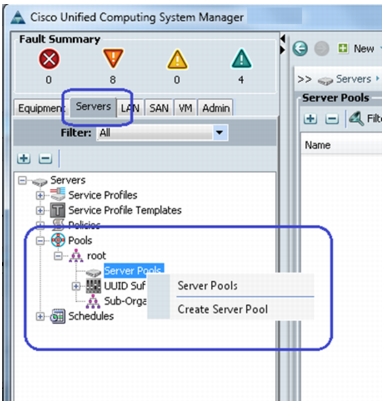Click the left collapse arrow on pane splitter
This screenshot has height=416, width=385.
pyautogui.click(x=283, y=39)
